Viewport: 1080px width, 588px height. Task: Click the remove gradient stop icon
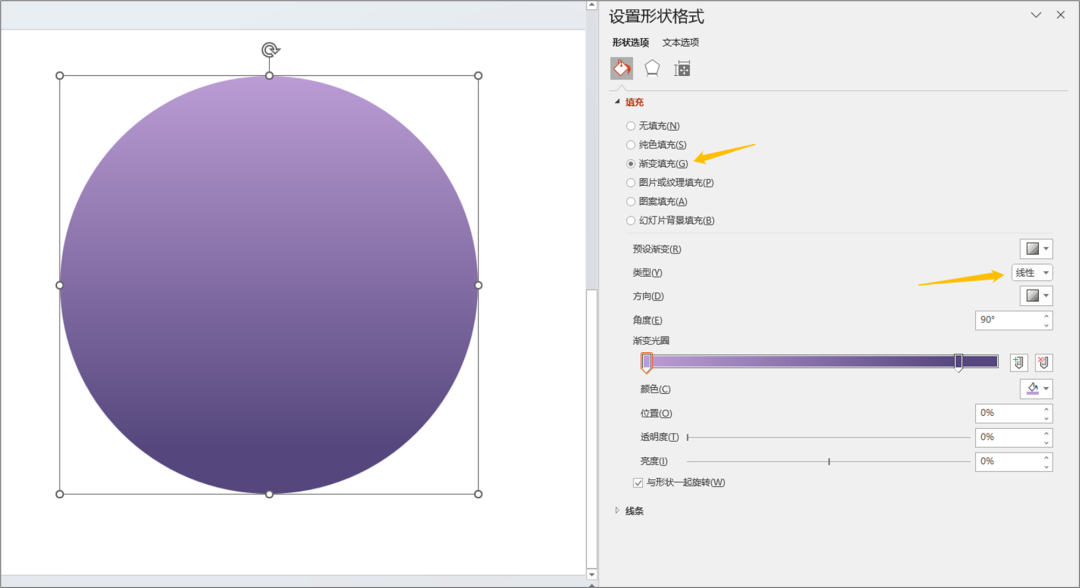tap(1043, 362)
